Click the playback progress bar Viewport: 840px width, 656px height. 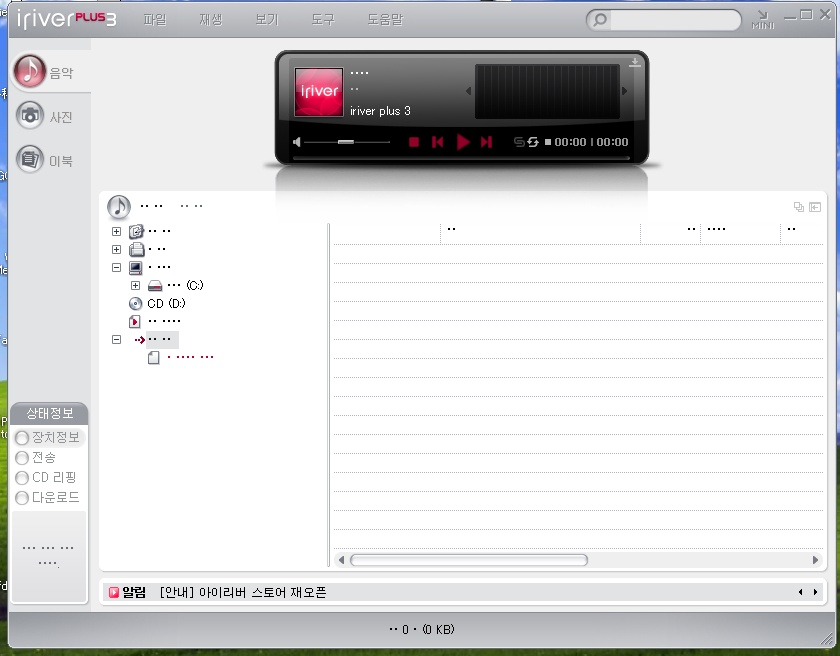click(461, 159)
